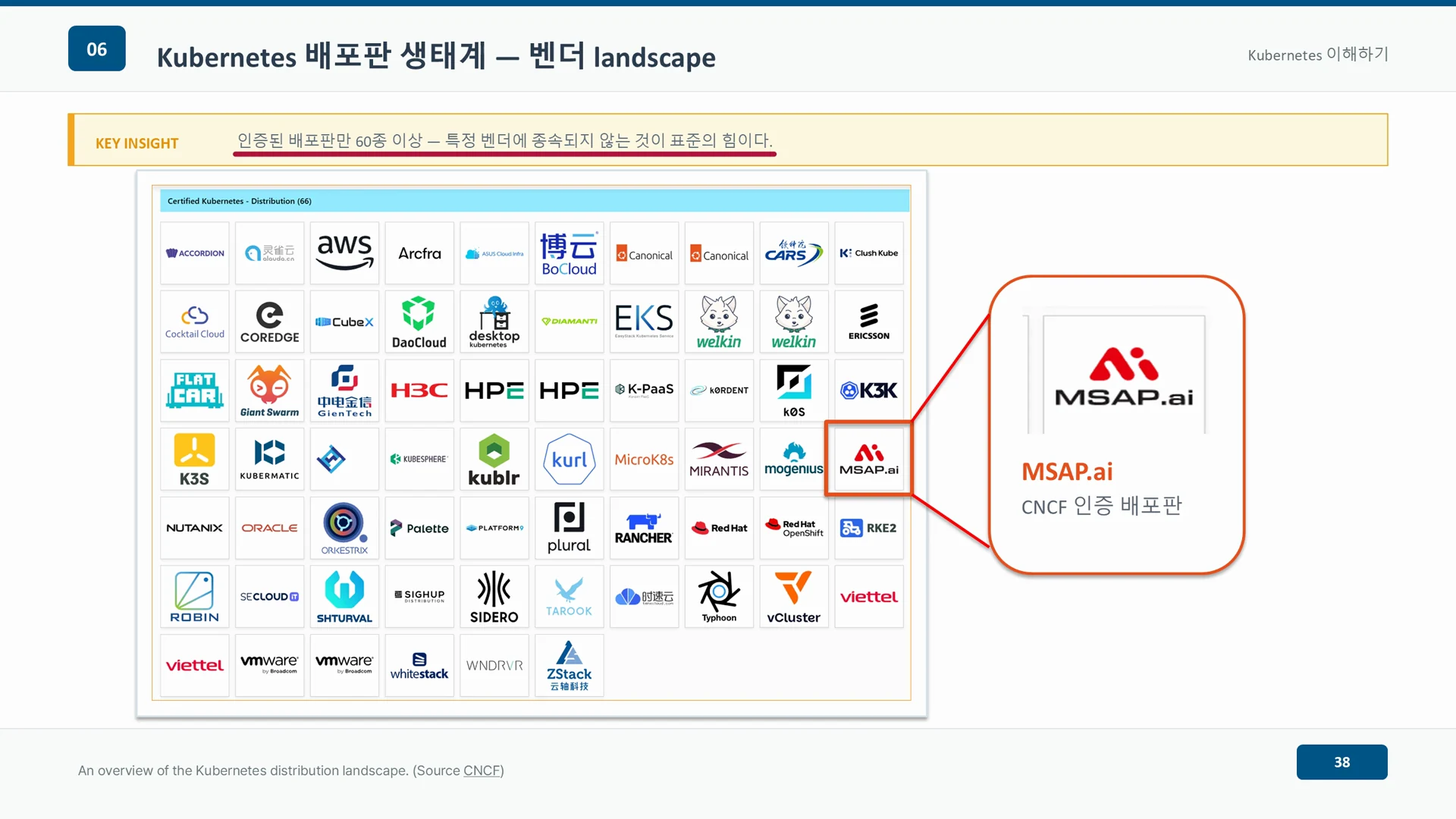Select the Arcfra logo tile

coord(419,253)
